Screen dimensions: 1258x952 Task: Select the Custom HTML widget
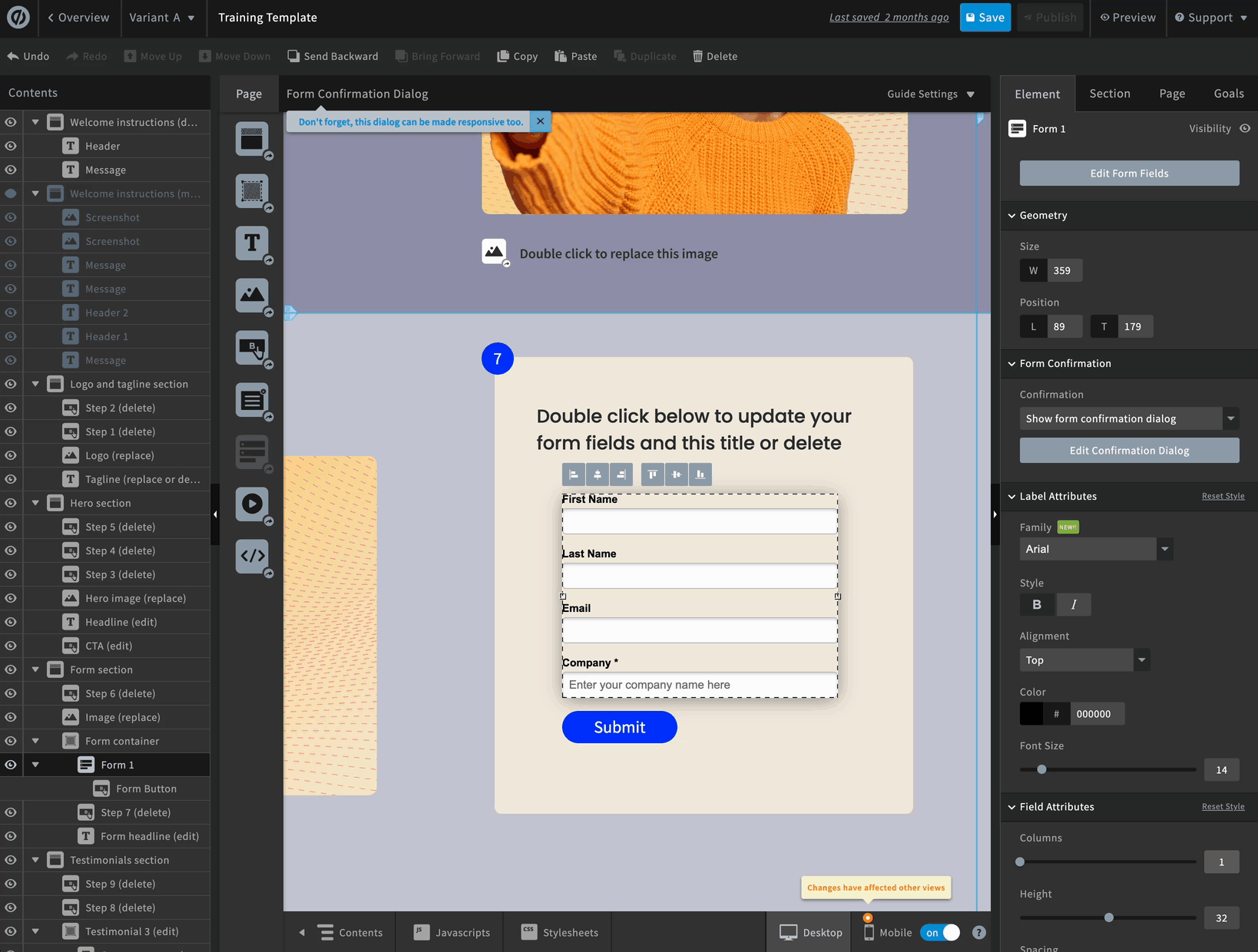point(252,557)
